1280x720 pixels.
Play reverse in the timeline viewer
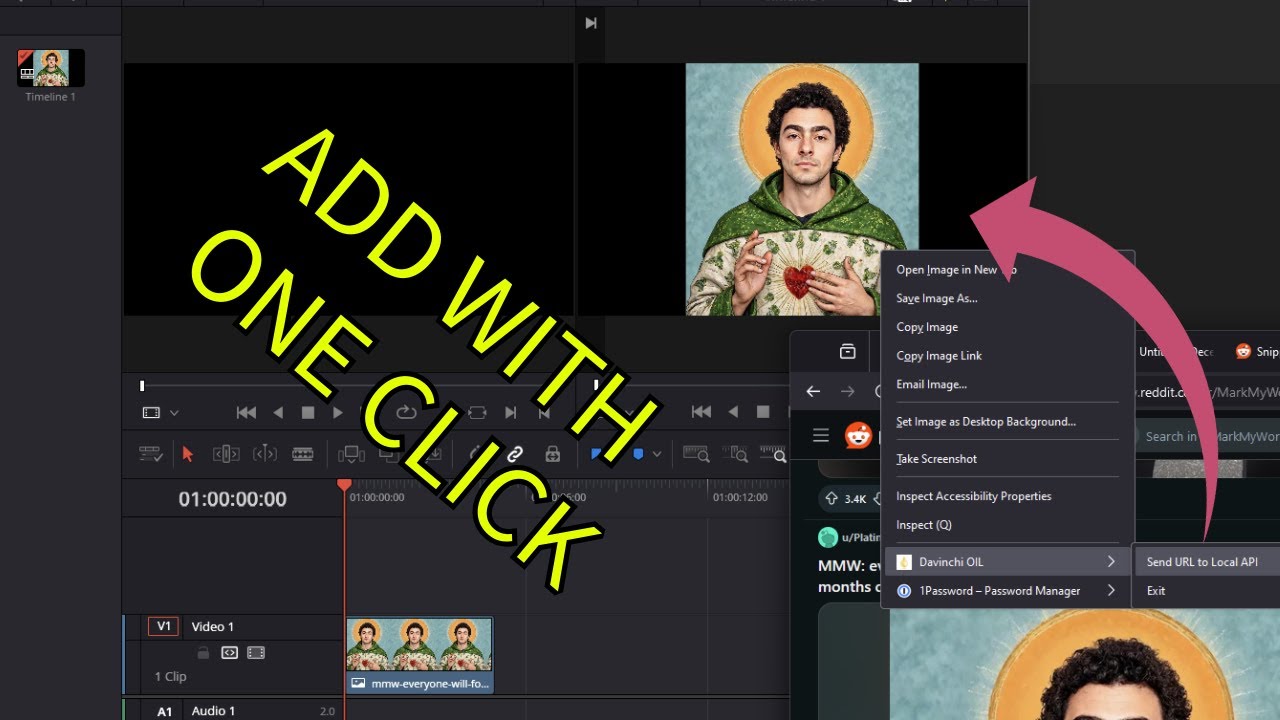pyautogui.click(x=733, y=412)
